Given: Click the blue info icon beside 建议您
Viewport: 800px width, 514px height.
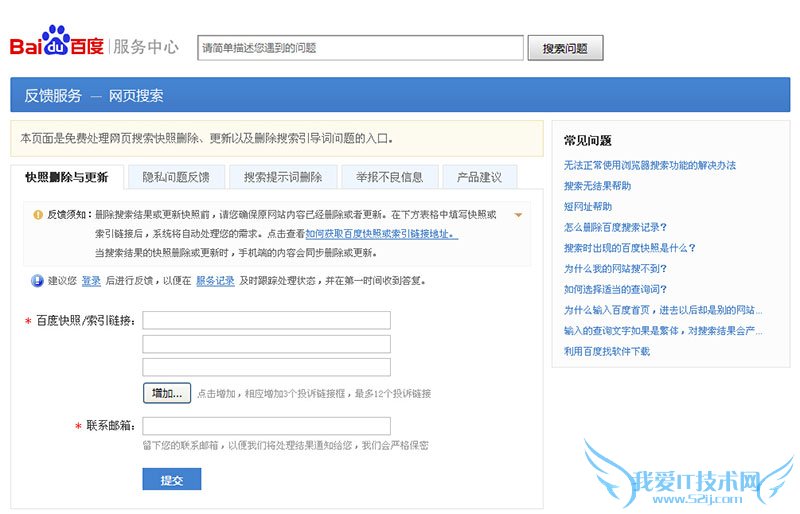Looking at the screenshot, I should 37,281.
